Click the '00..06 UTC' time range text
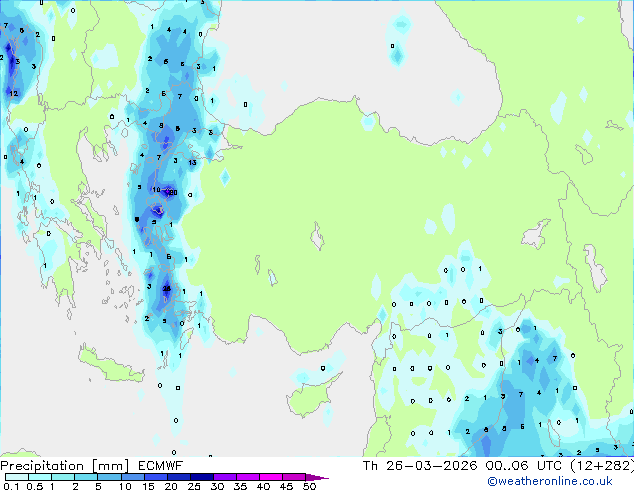Viewport: 634px width, 490px height. click(x=524, y=466)
